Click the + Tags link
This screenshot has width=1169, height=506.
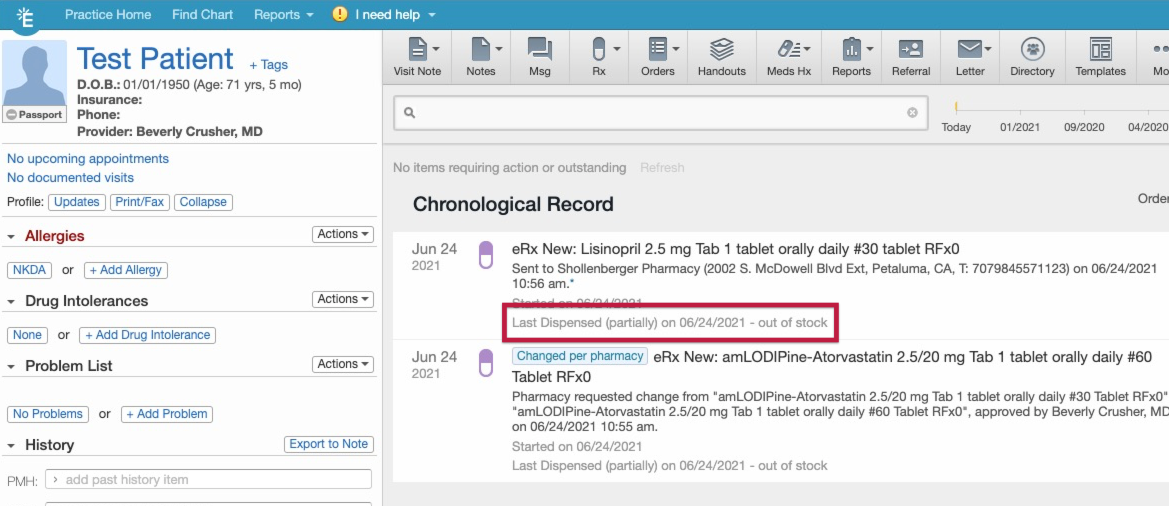(x=268, y=65)
